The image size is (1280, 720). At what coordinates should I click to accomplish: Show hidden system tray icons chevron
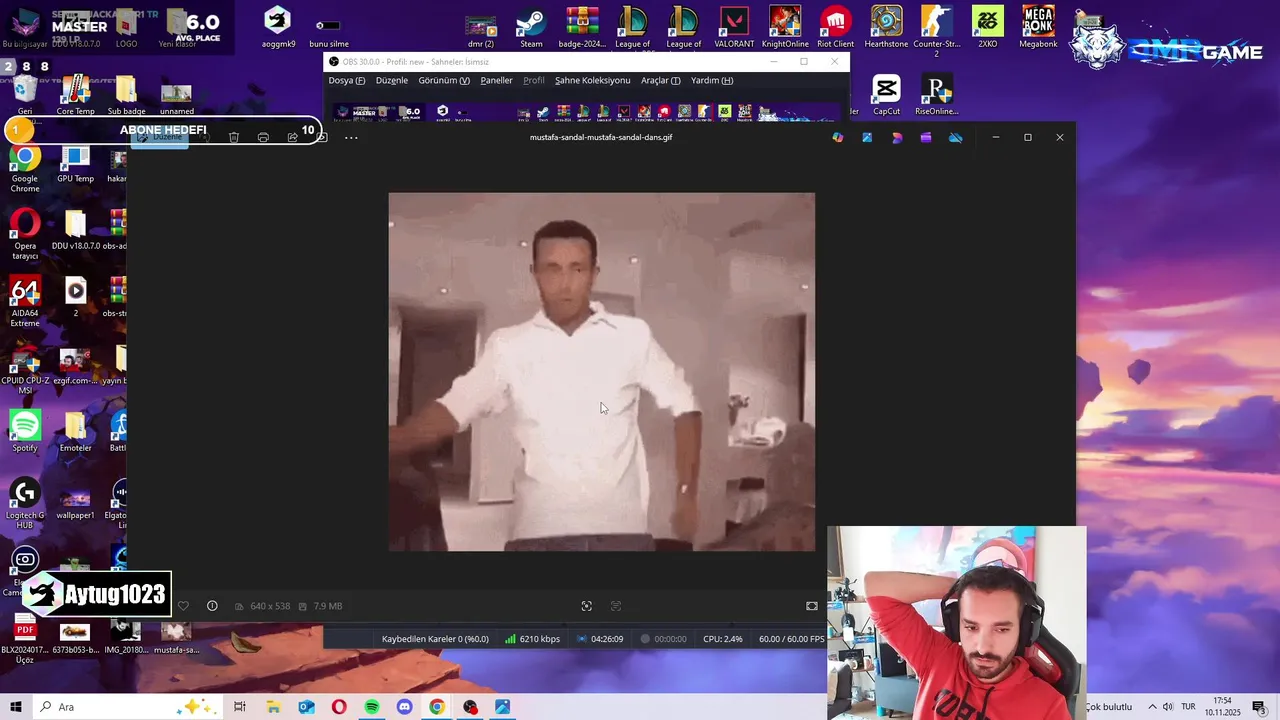pyautogui.click(x=1152, y=707)
